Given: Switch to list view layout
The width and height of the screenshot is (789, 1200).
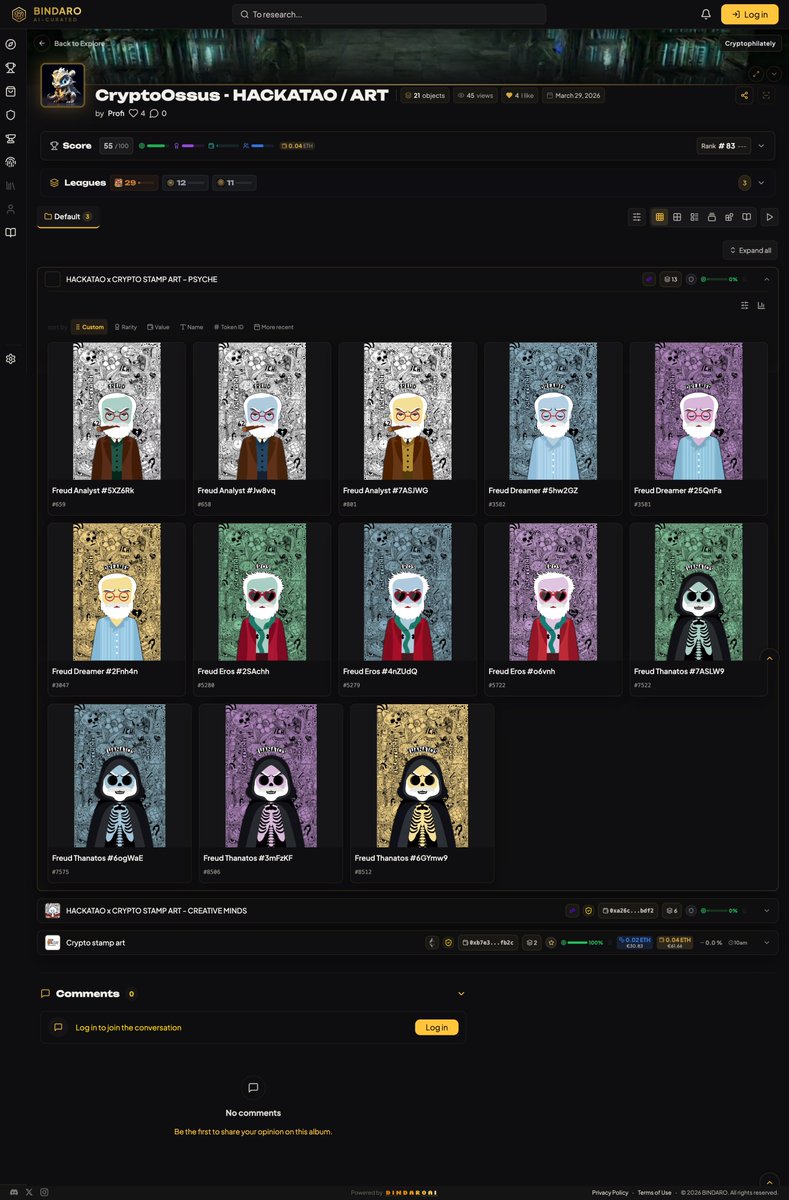Looking at the screenshot, I should [x=694, y=217].
